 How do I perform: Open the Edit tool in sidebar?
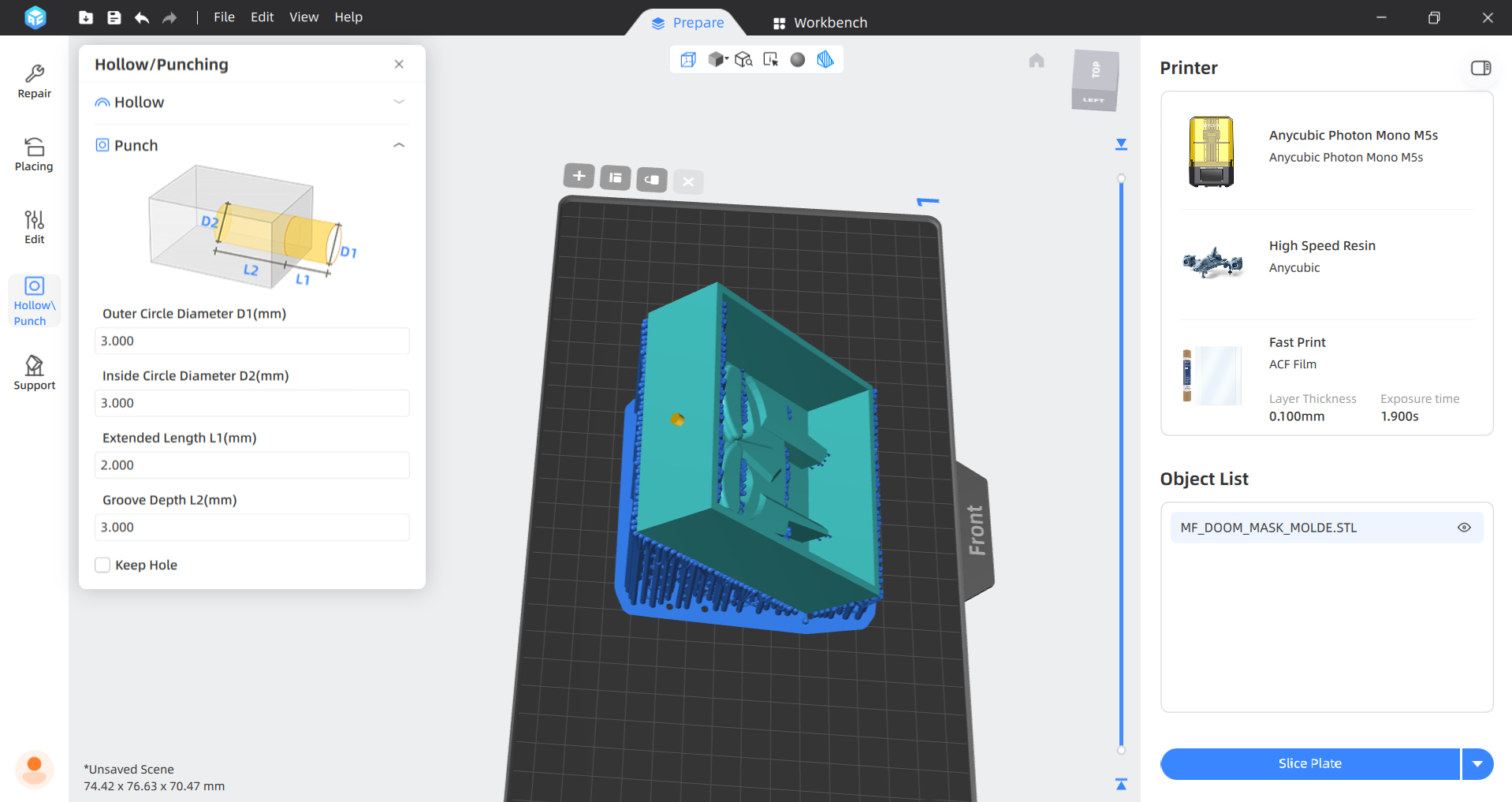point(34,228)
